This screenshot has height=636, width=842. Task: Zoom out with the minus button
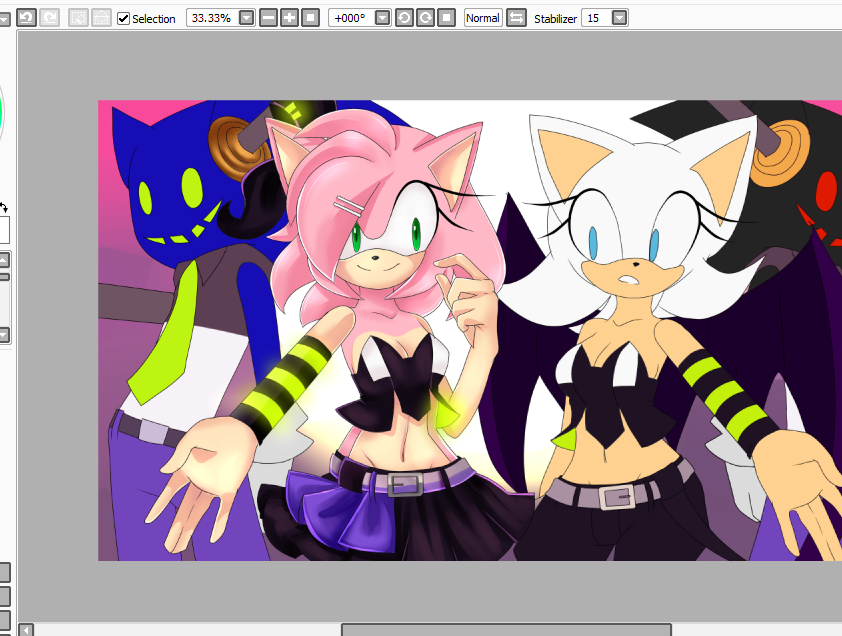point(268,18)
